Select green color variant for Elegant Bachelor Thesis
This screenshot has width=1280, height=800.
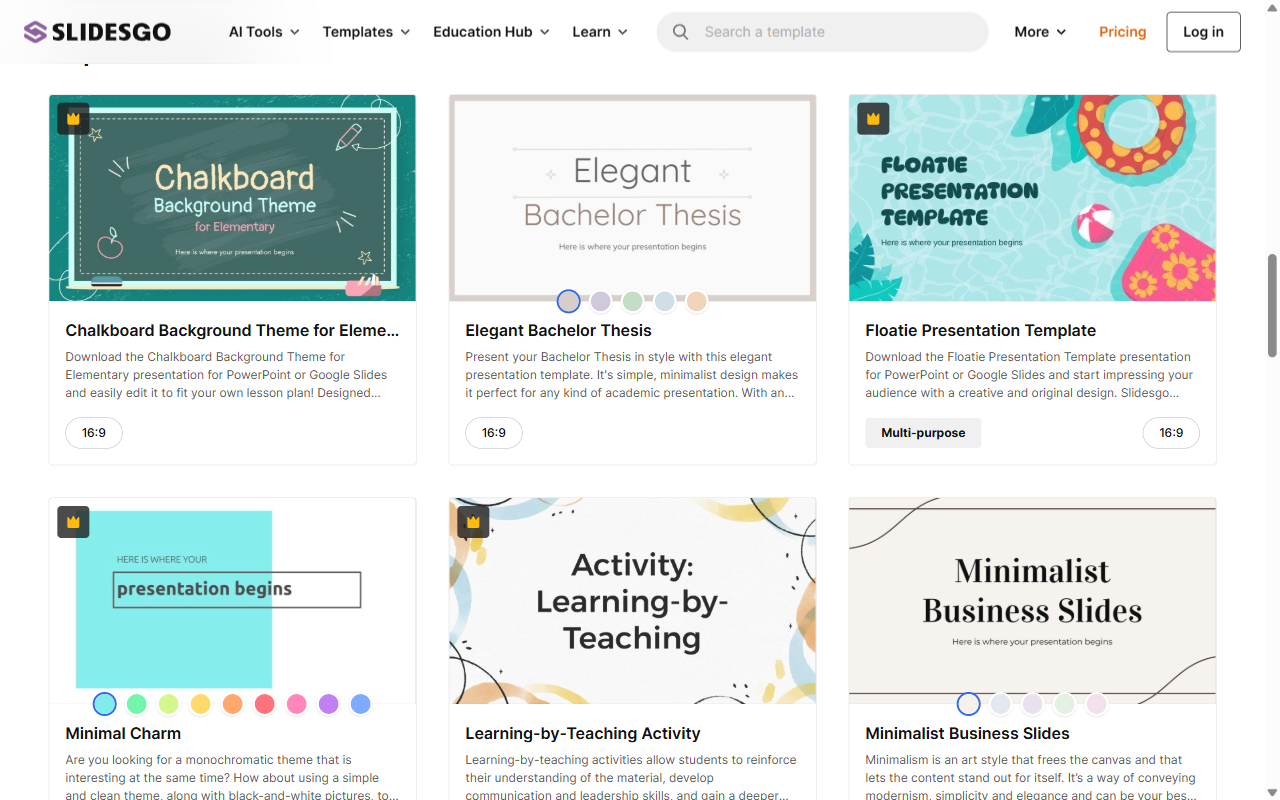pos(632,301)
